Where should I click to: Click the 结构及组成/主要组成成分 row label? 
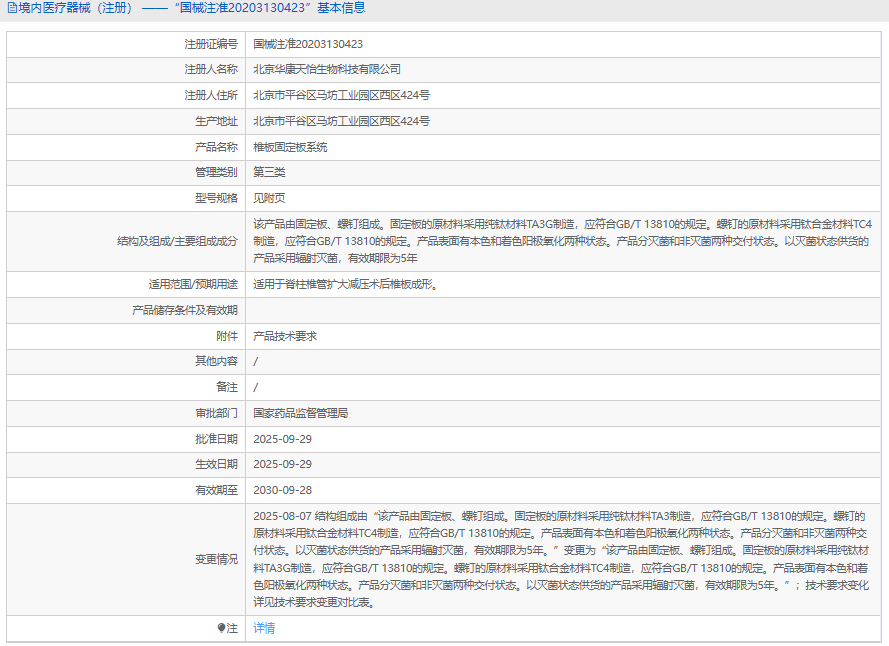(177, 242)
